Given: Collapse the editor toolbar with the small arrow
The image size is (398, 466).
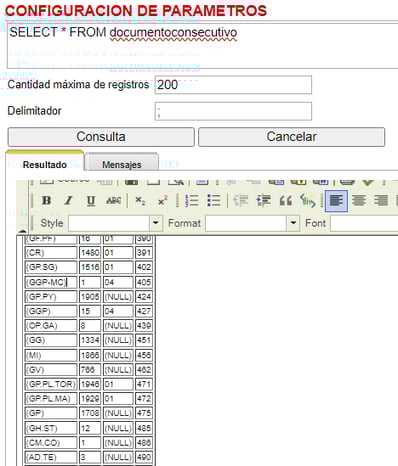Looking at the screenshot, I should (22, 231).
